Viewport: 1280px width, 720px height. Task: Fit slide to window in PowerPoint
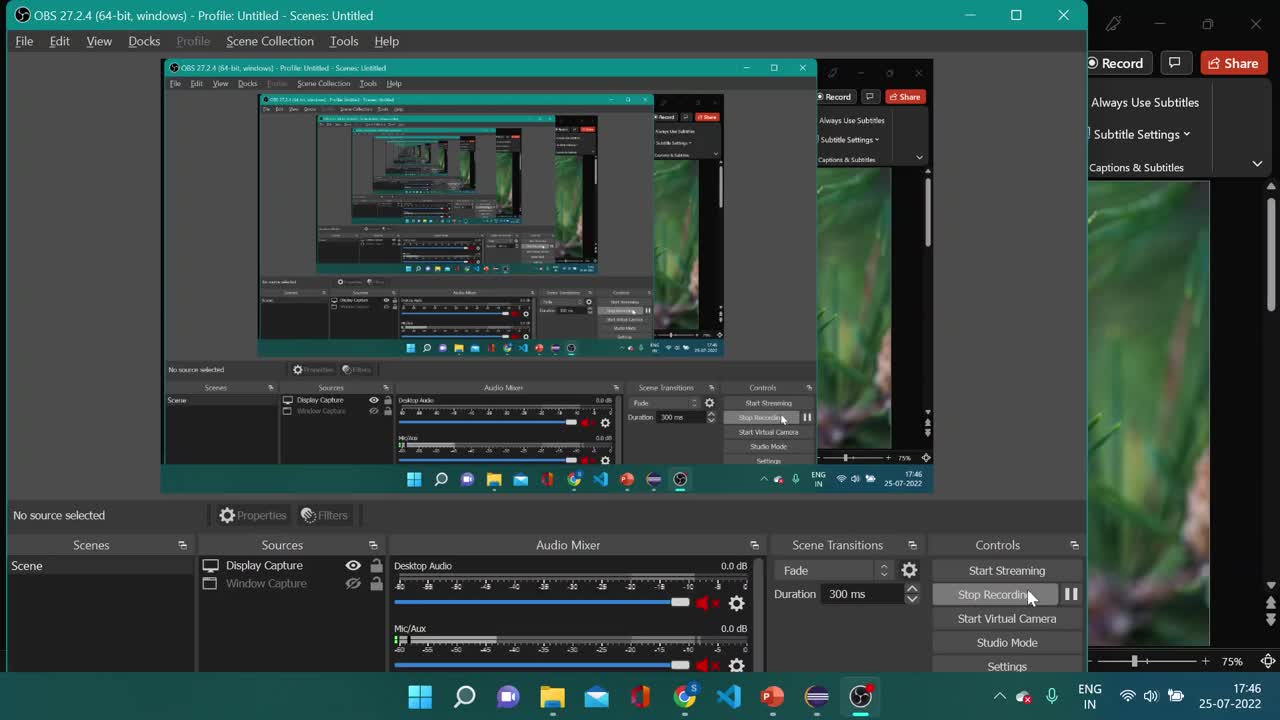(1268, 661)
